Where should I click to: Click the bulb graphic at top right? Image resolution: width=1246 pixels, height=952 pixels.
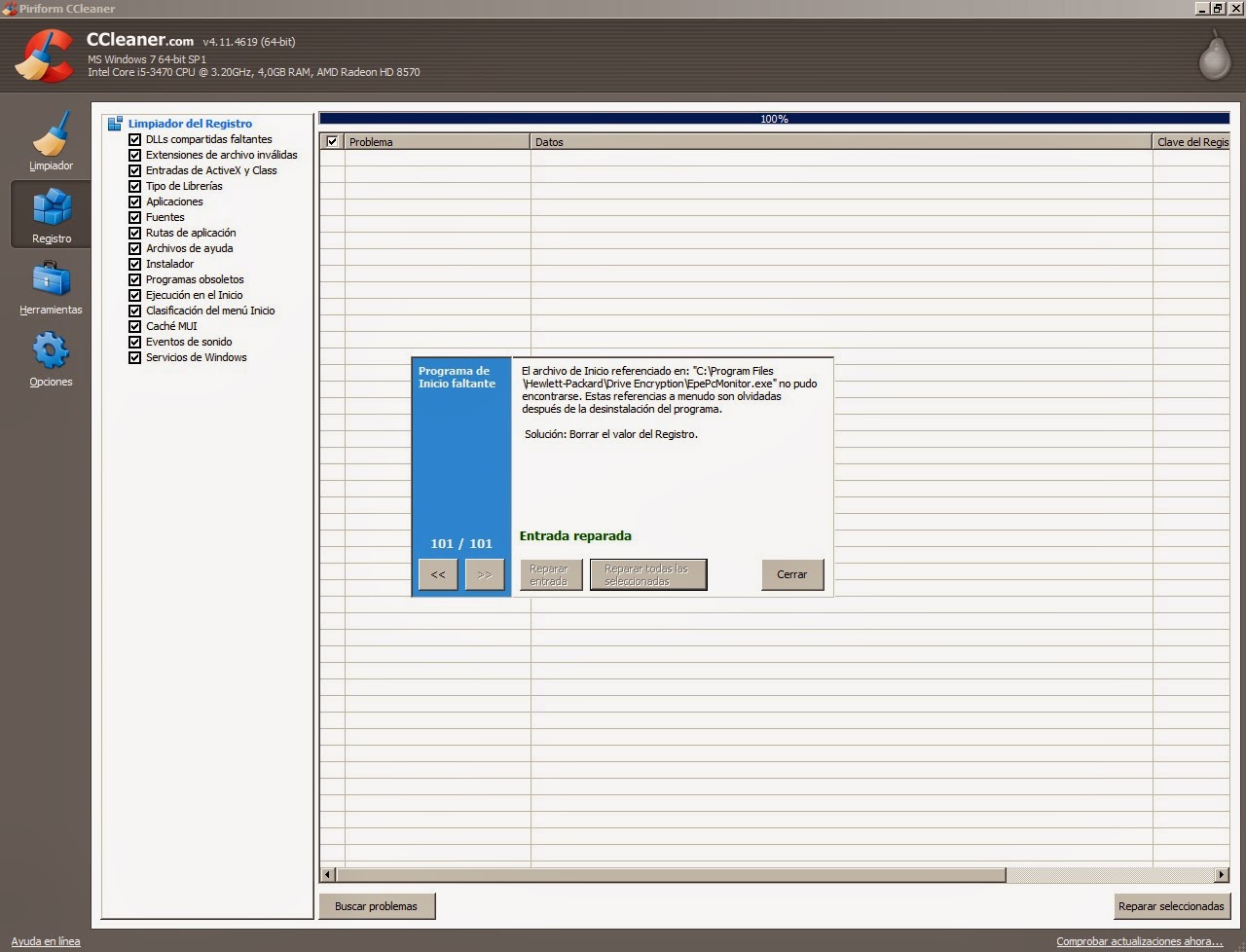click(1213, 55)
